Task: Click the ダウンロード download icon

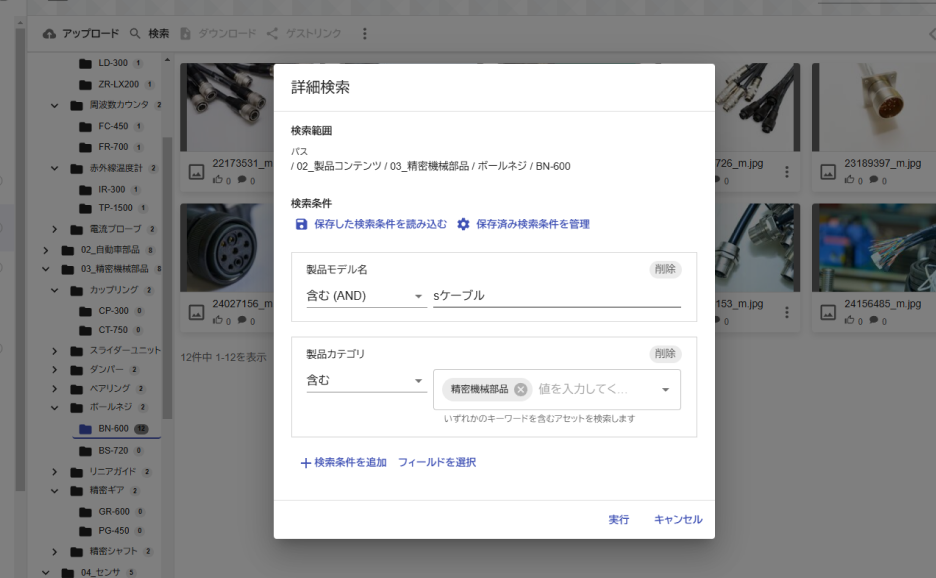Action: 185,33
